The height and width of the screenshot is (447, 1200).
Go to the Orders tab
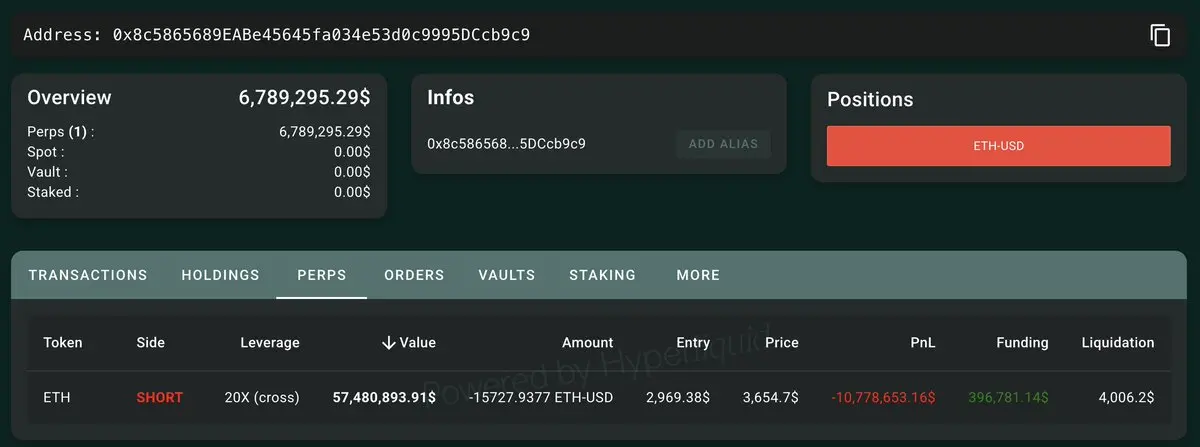click(x=414, y=275)
